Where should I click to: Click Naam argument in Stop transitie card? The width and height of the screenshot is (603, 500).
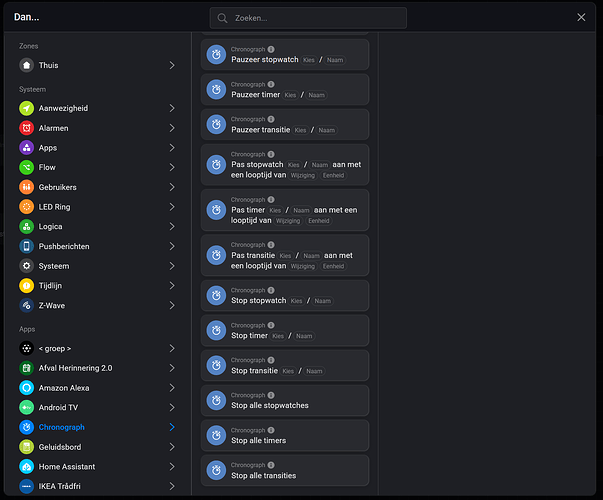pyautogui.click(x=314, y=371)
